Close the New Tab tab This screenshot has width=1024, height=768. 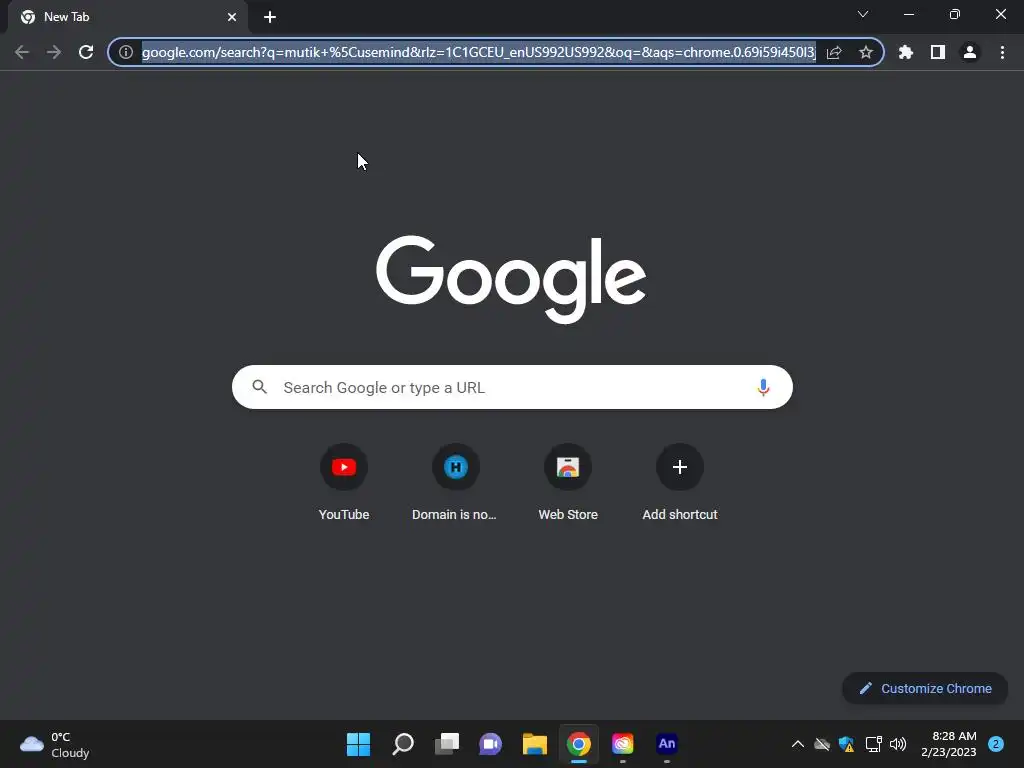232,17
